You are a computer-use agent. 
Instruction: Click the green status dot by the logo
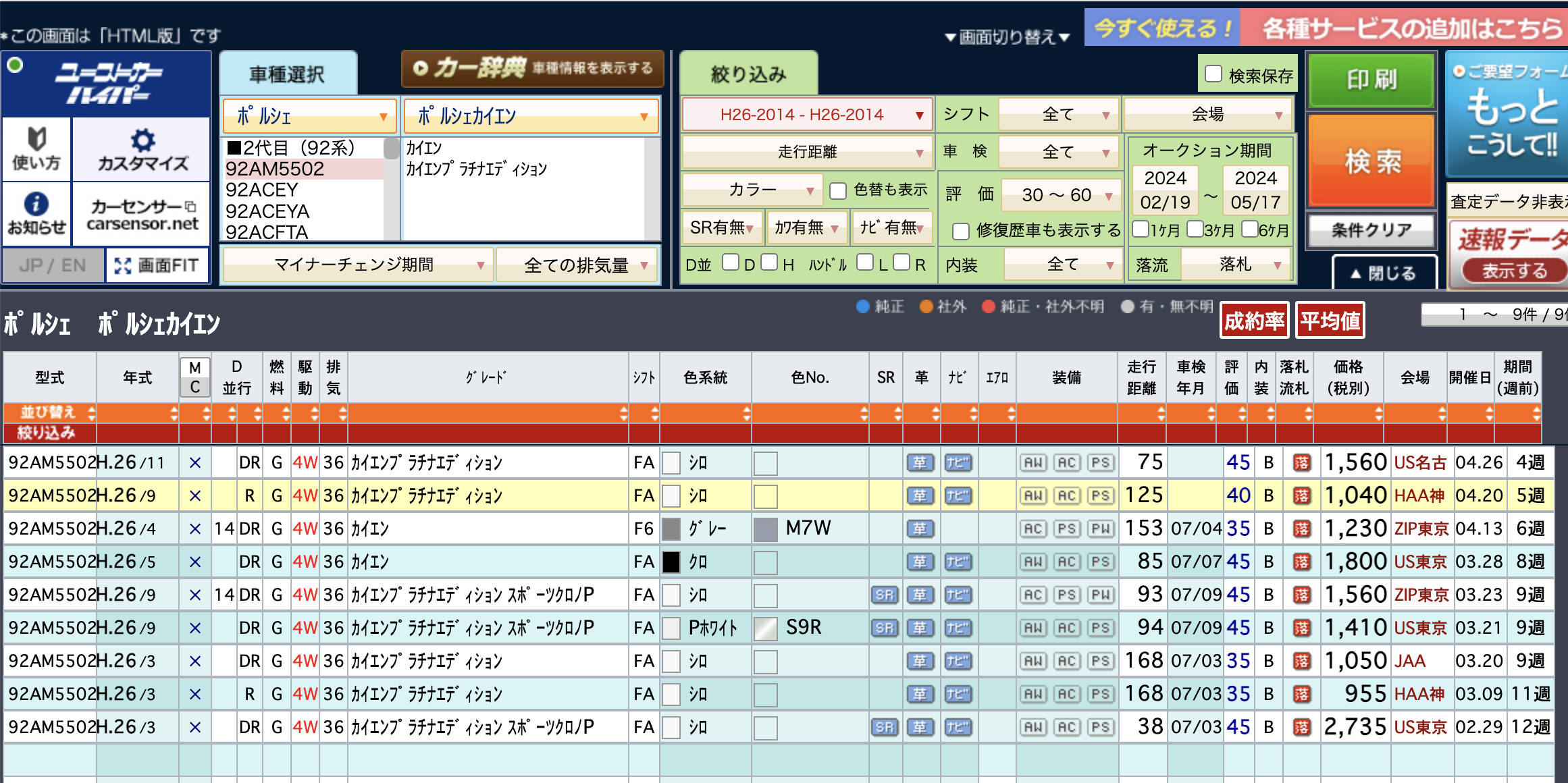15,65
